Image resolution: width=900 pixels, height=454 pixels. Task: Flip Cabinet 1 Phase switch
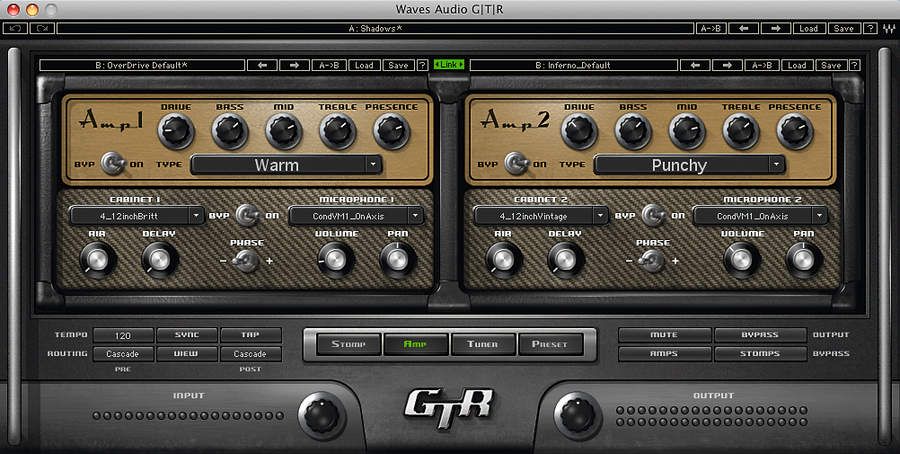click(x=247, y=261)
